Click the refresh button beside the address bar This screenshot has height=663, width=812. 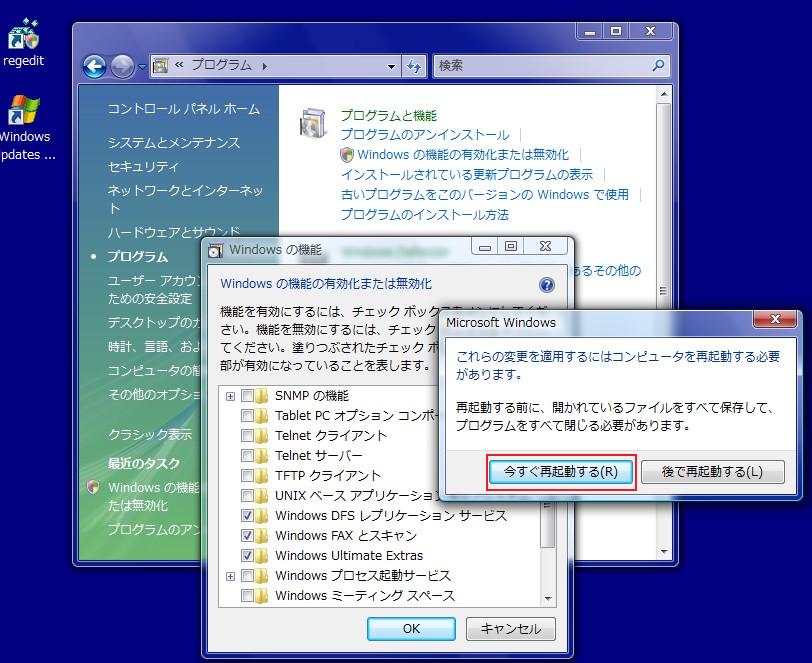414,66
